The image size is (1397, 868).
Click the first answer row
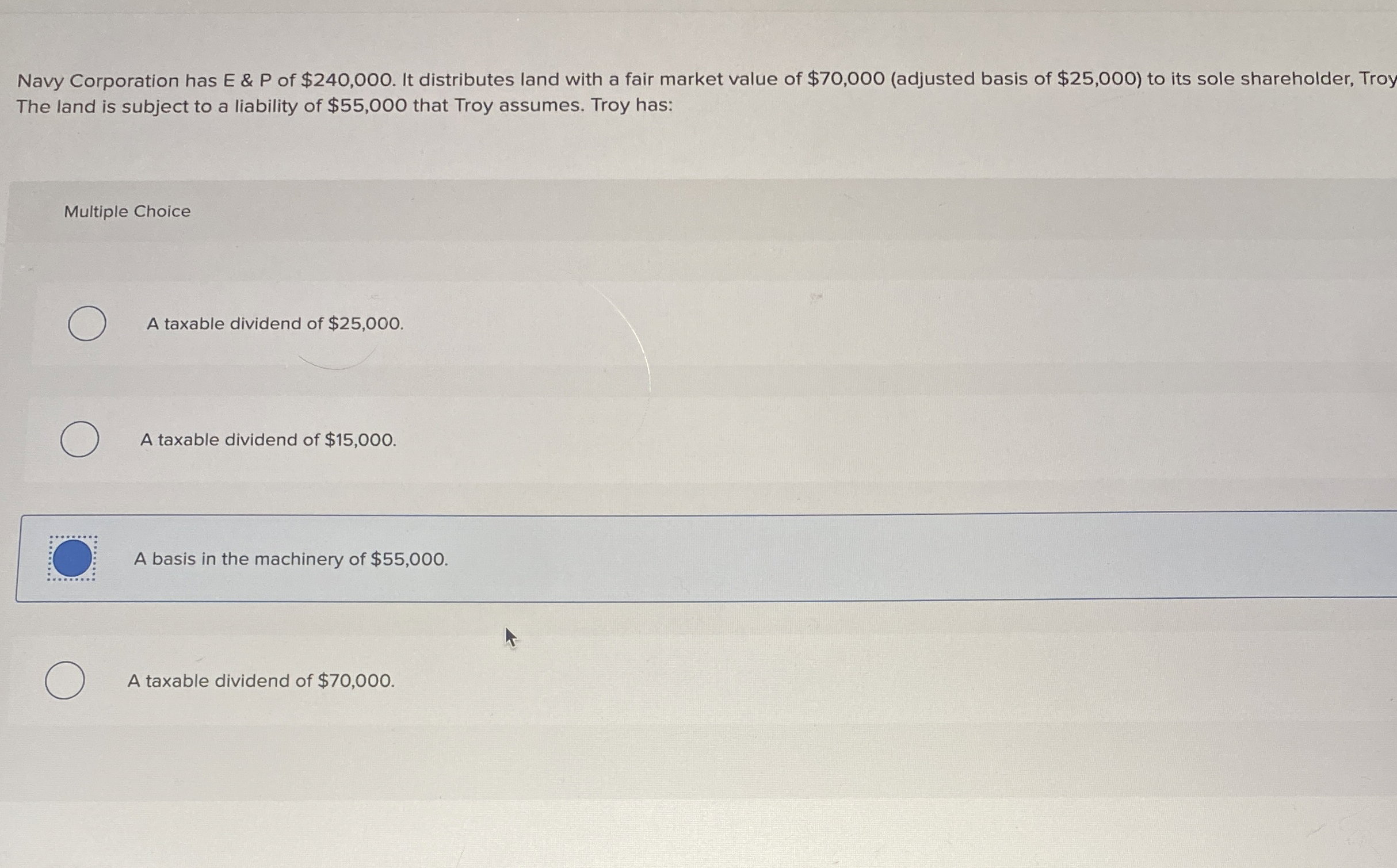coord(690,324)
